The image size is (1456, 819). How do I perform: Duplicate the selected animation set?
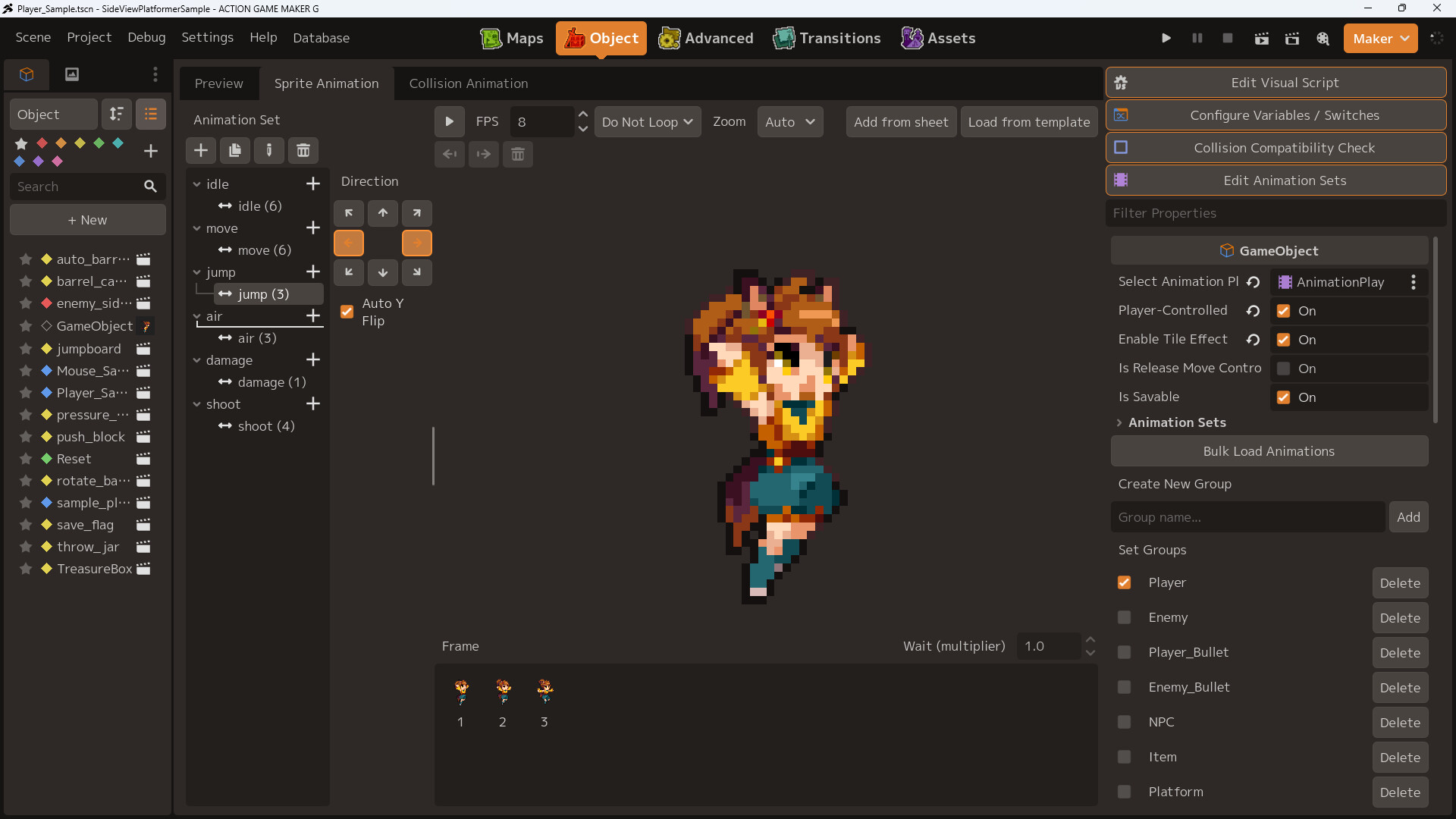(x=235, y=150)
